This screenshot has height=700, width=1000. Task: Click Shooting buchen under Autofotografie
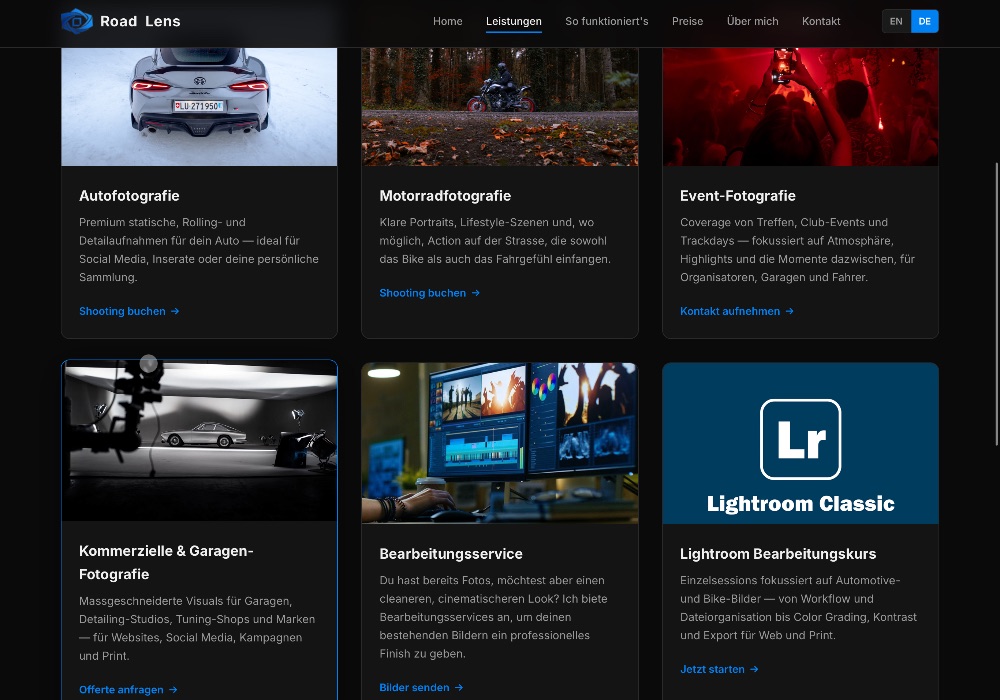tap(129, 311)
